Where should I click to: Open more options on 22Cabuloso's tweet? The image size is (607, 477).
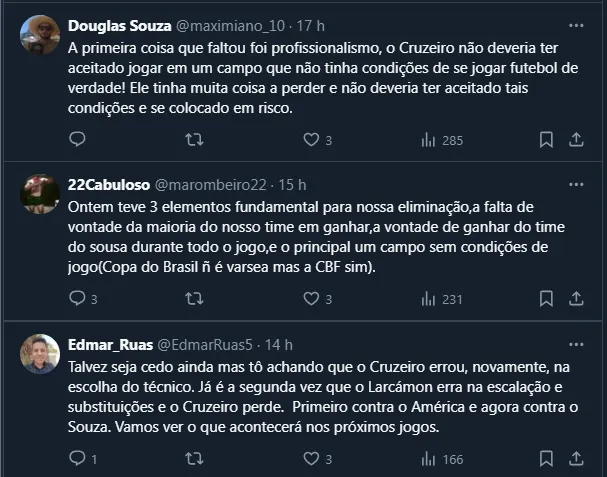(x=576, y=185)
